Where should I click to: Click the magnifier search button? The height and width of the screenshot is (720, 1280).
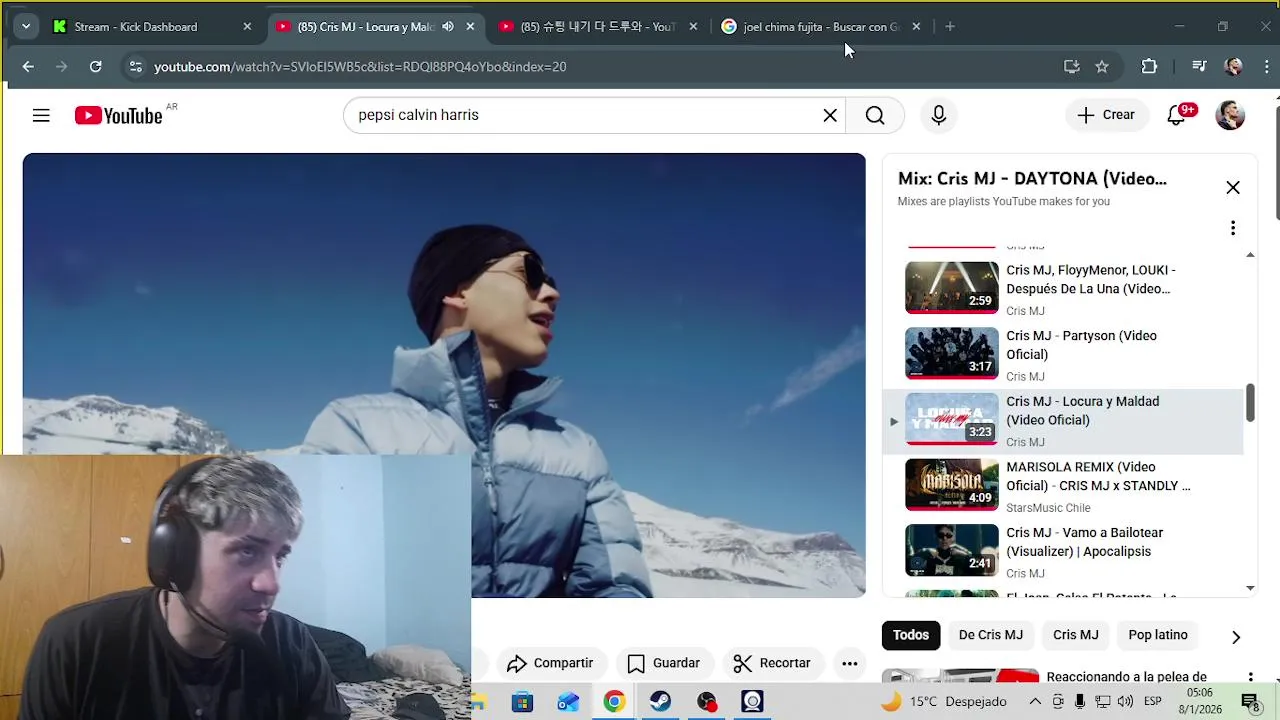pyautogui.click(x=875, y=115)
